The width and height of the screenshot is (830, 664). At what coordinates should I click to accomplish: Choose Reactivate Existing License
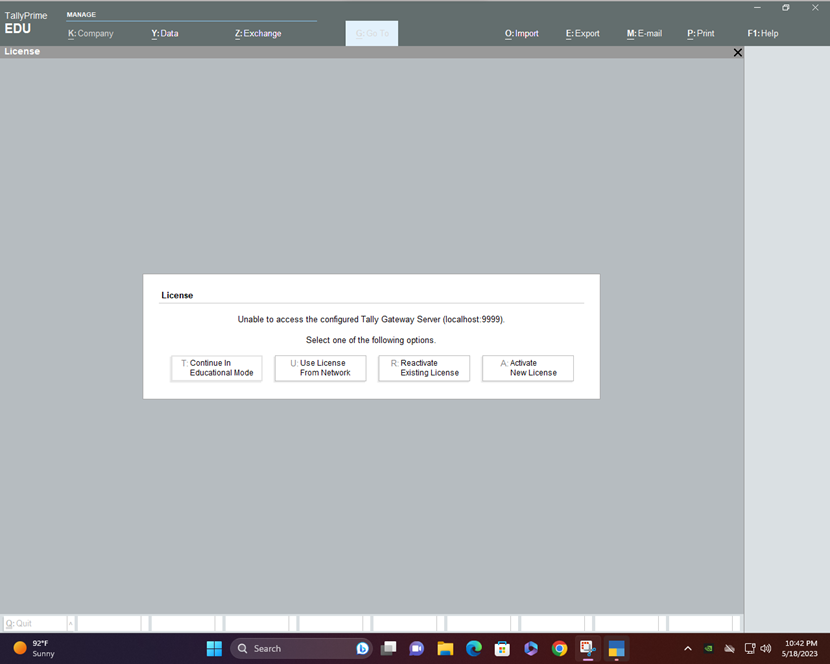click(x=424, y=368)
